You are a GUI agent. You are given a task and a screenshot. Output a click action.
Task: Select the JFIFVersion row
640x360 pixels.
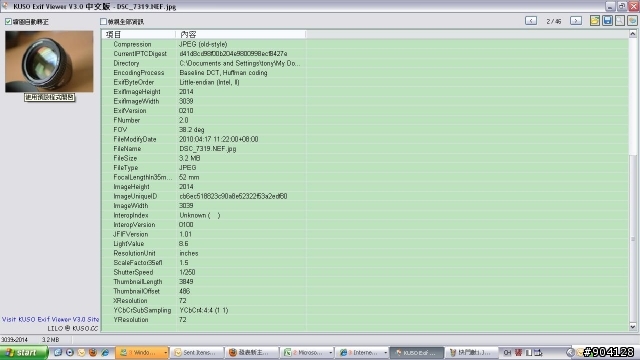click(365, 234)
